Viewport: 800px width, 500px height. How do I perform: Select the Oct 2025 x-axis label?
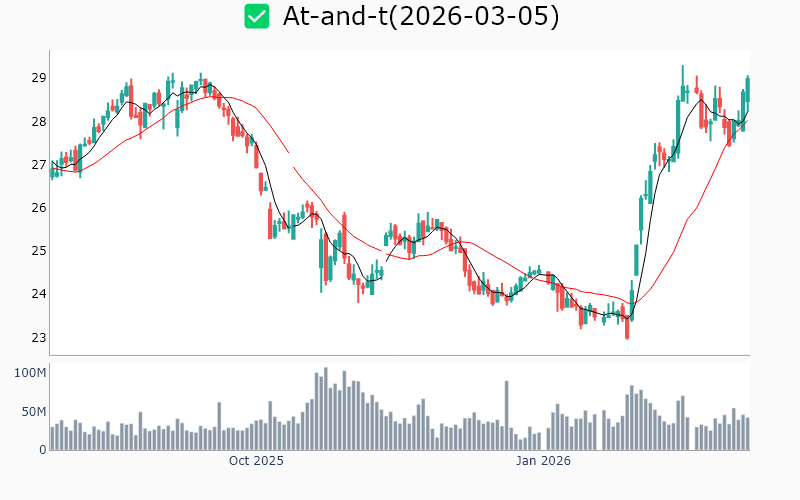click(x=256, y=461)
